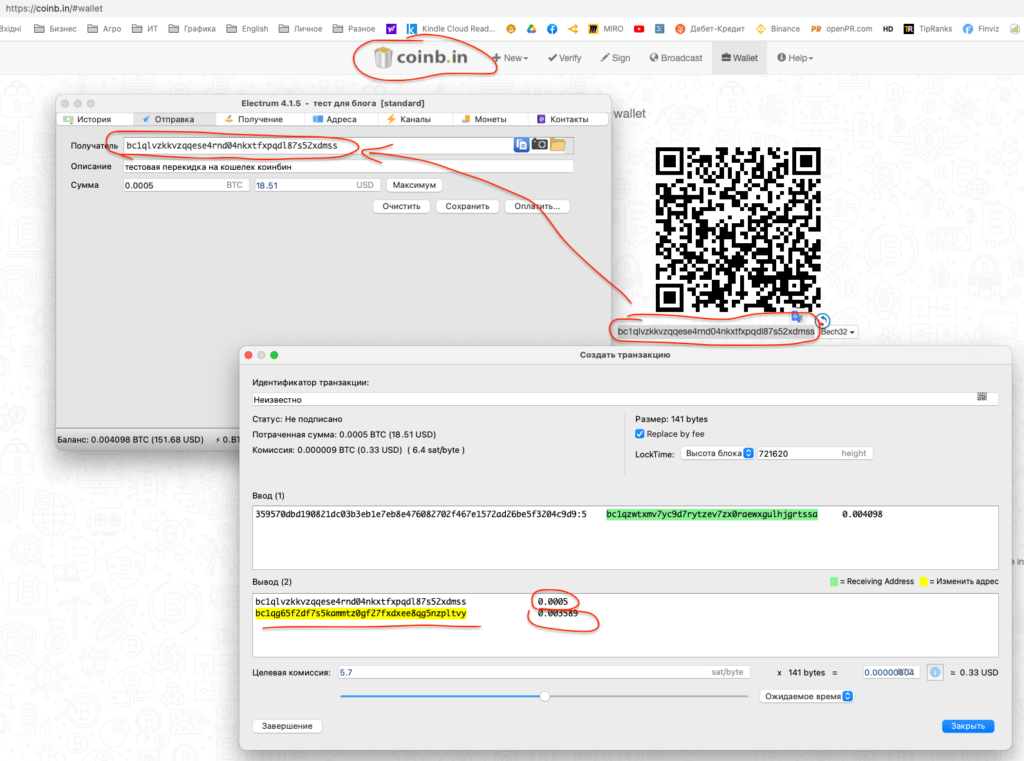Open the Личное bookmarks folder
The width and height of the screenshot is (1024, 761).
(300, 29)
